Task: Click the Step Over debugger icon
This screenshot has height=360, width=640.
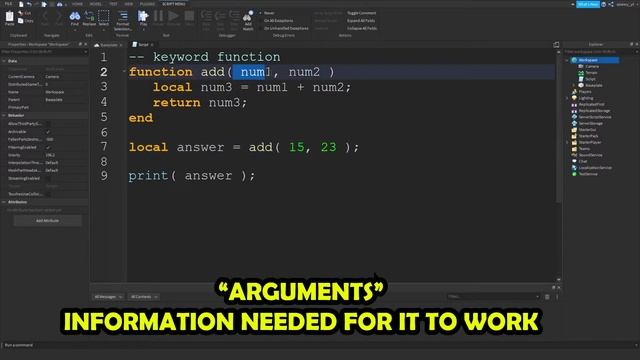Action: pos(220,16)
